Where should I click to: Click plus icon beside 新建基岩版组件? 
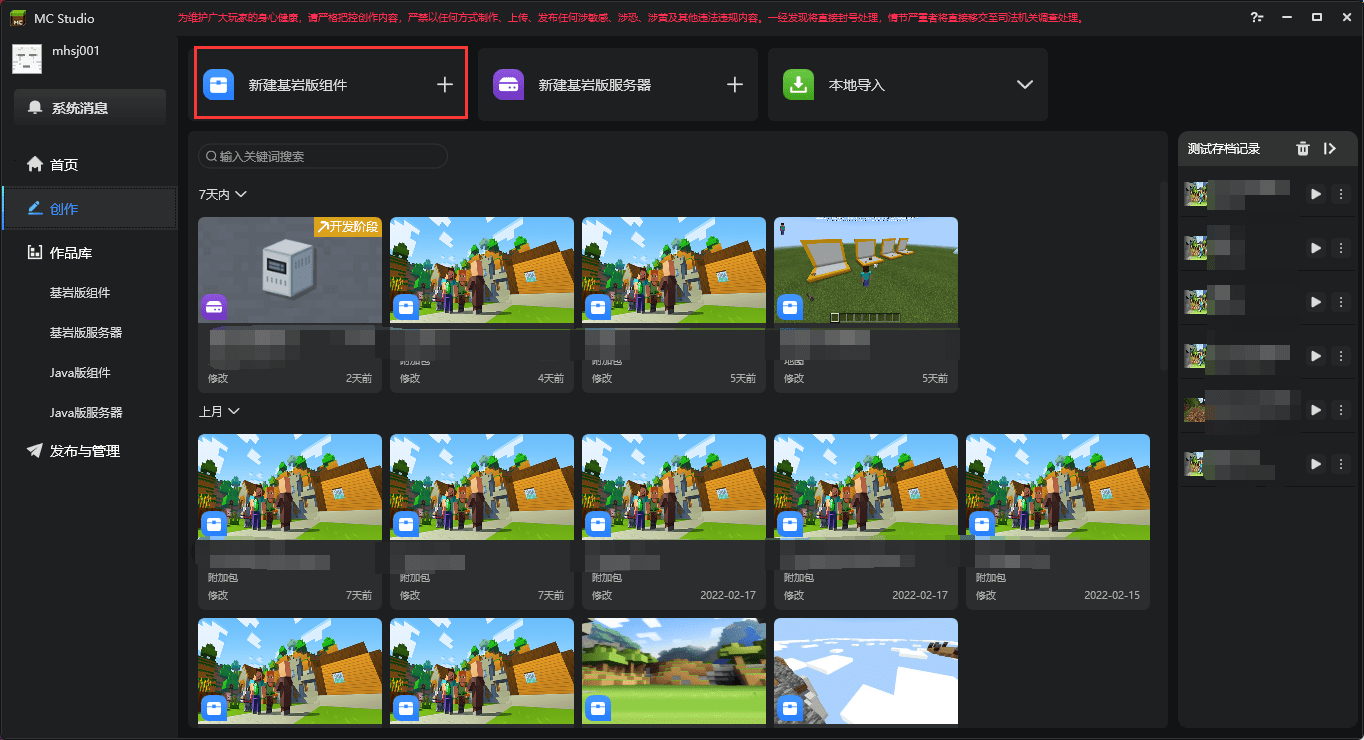(445, 85)
